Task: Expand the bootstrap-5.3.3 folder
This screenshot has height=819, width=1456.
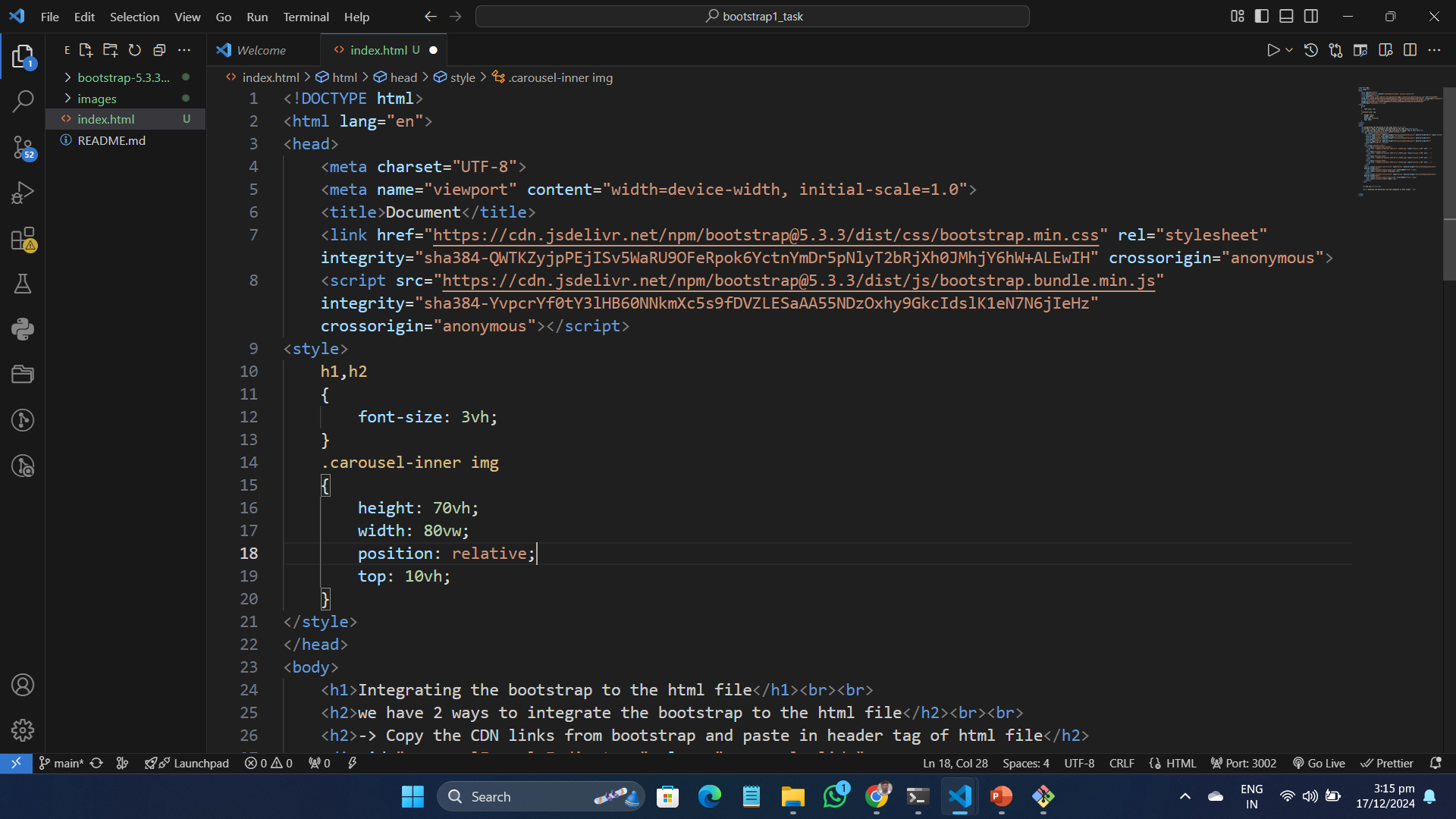Action: [123, 77]
